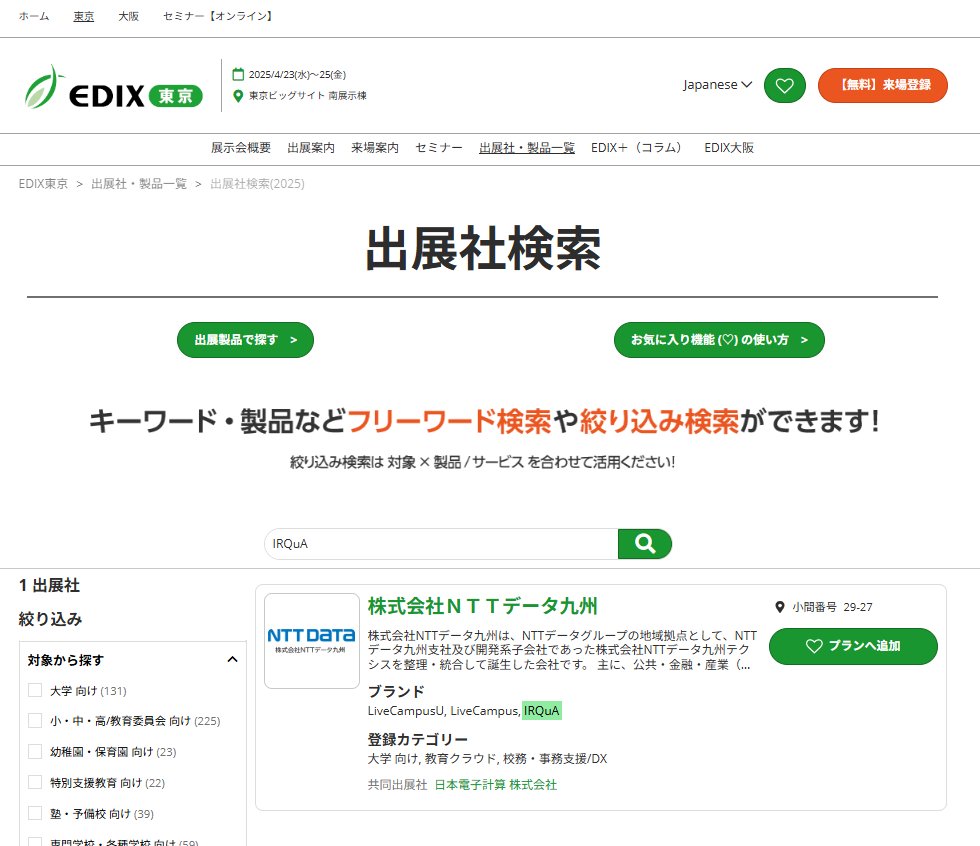Click the magnifier search button
The image size is (980, 846).
coord(644,544)
